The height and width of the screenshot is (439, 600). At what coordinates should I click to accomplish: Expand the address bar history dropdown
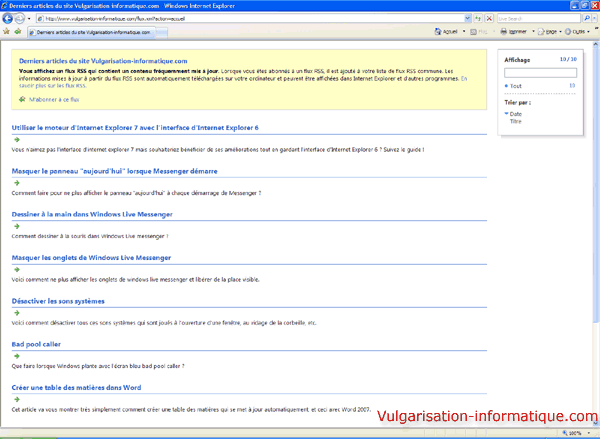coord(468,18)
